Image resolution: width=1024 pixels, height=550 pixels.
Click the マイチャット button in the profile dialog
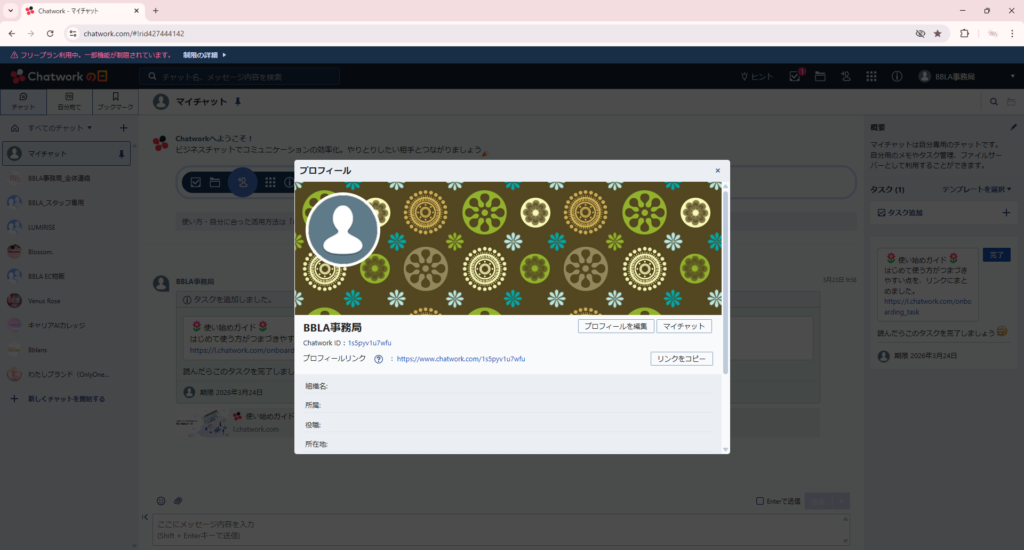click(684, 326)
